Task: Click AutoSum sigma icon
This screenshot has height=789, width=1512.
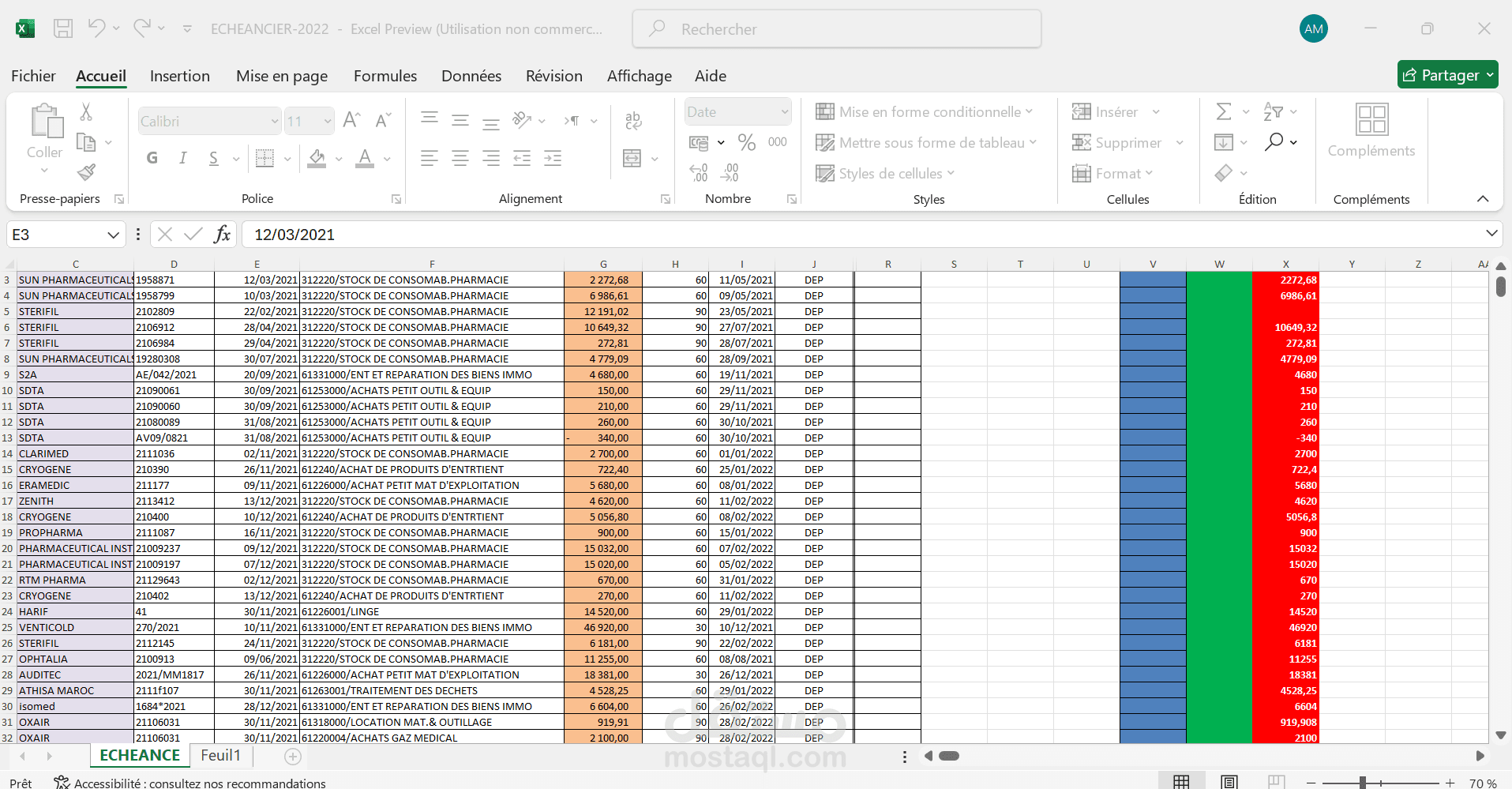Action: tap(1224, 111)
